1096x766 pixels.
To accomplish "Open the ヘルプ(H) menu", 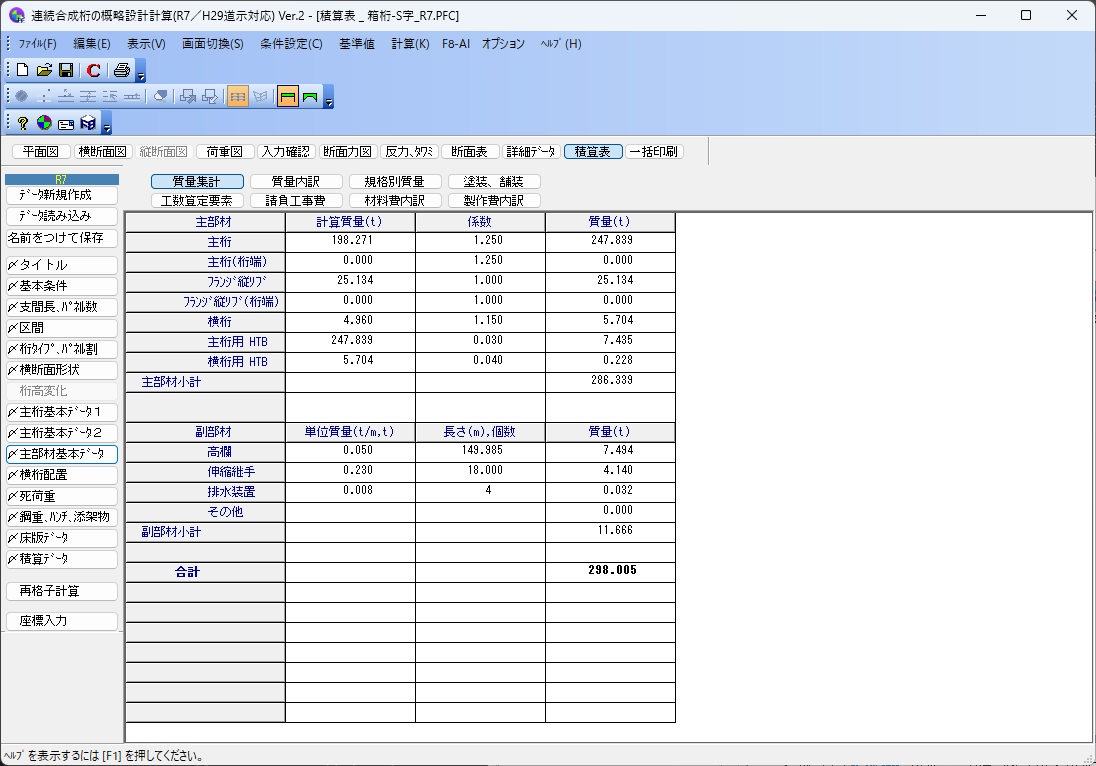I will [x=561, y=44].
